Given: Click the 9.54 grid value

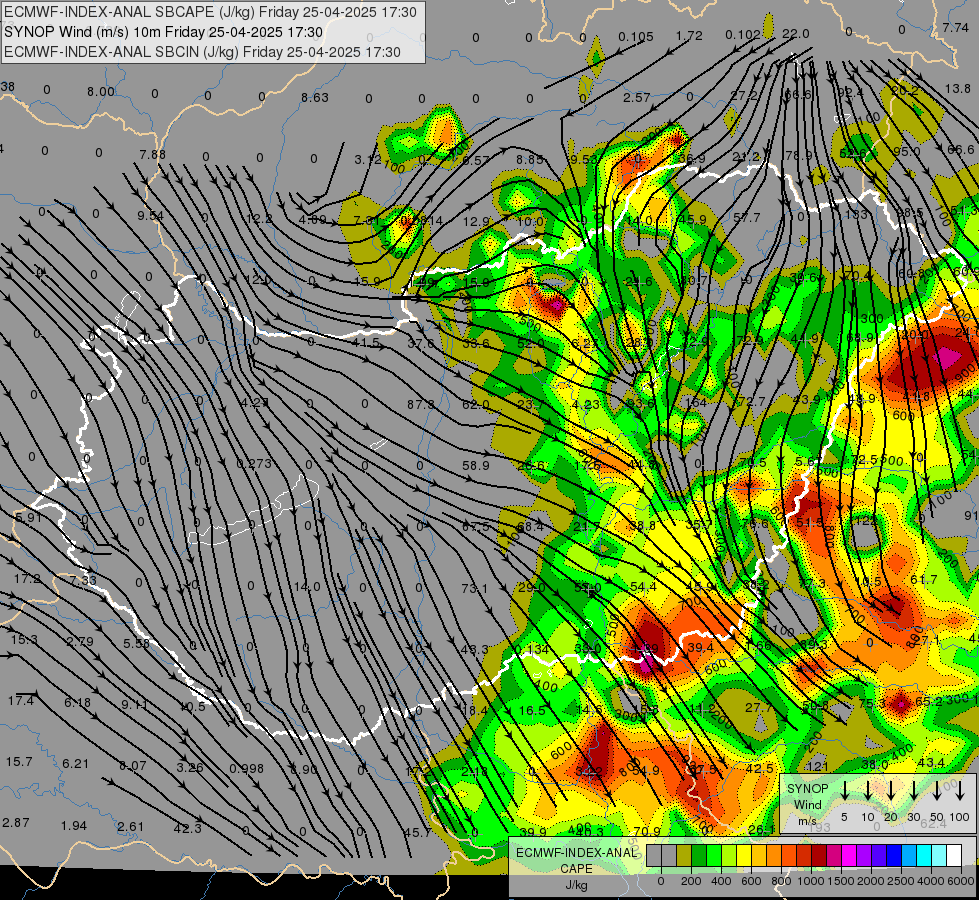Looking at the screenshot, I should (x=150, y=215).
